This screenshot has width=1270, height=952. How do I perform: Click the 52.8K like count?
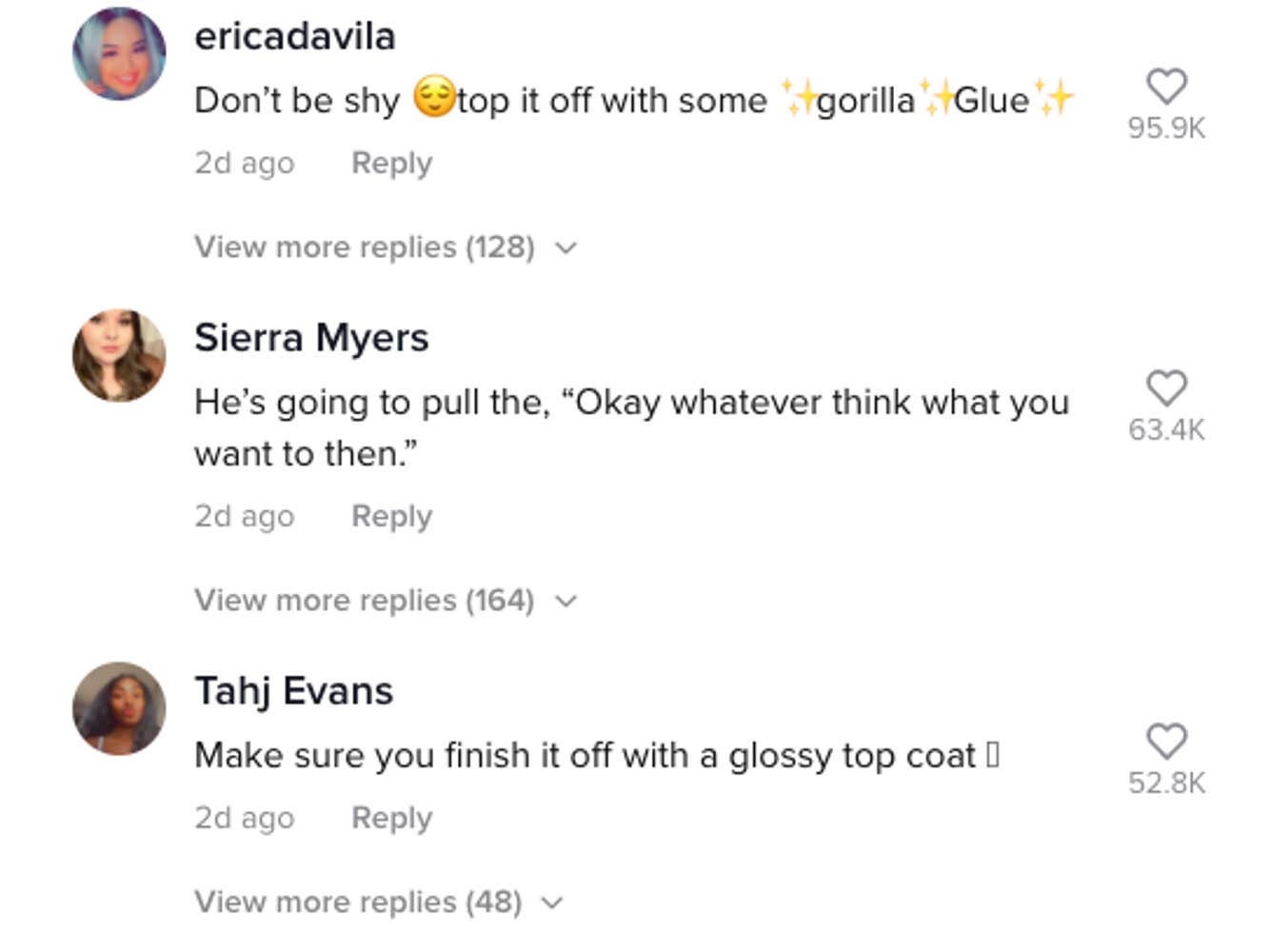tap(1166, 783)
